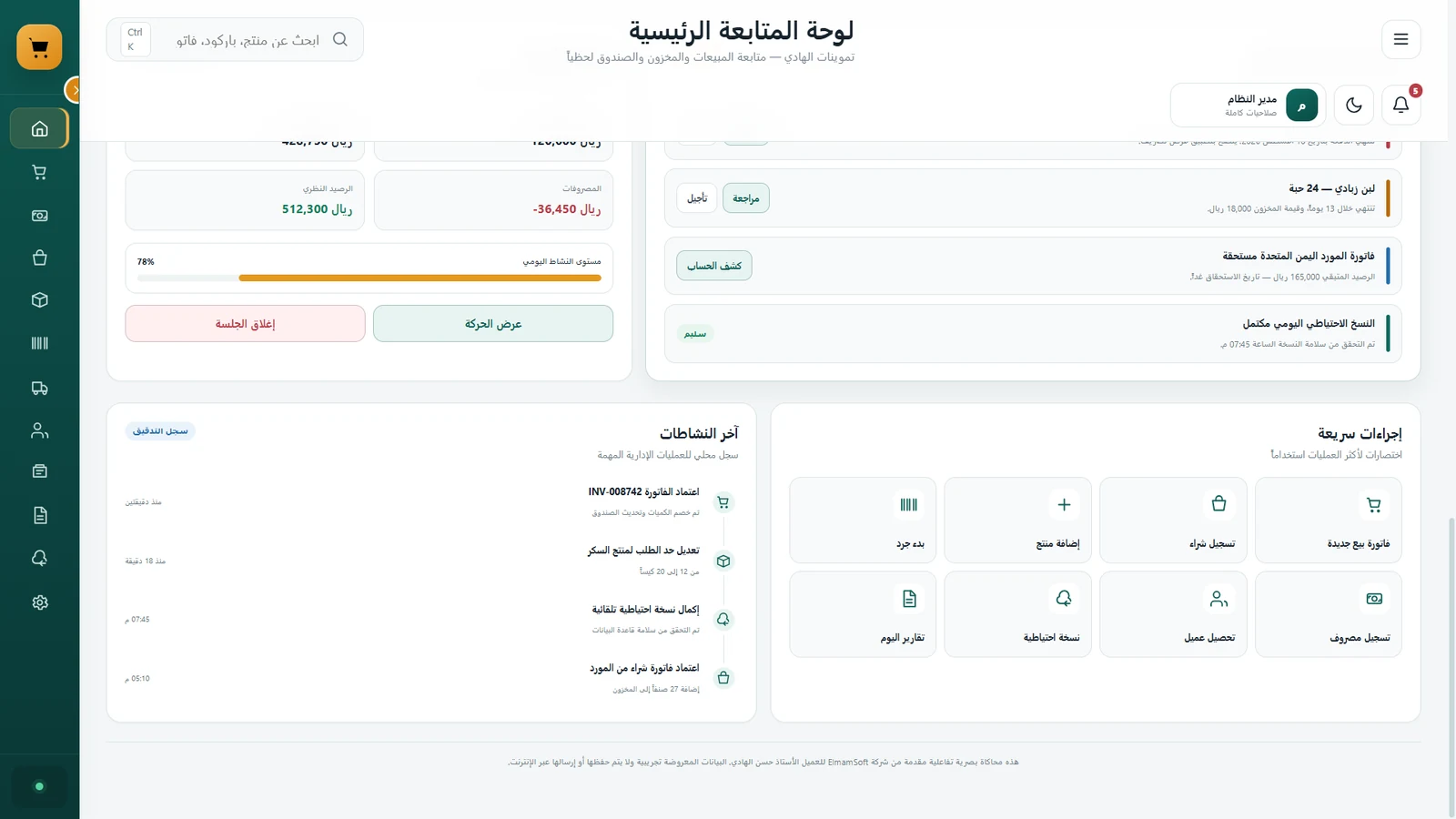Open the backup bell icon in sidebar
The image size is (1456, 819).
point(39,558)
